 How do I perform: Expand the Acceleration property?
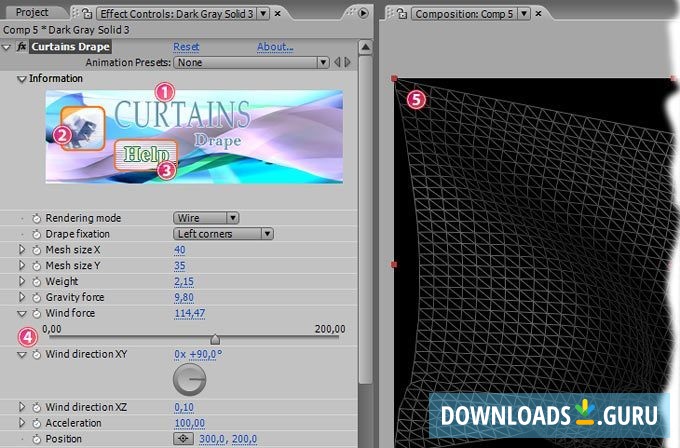22,423
